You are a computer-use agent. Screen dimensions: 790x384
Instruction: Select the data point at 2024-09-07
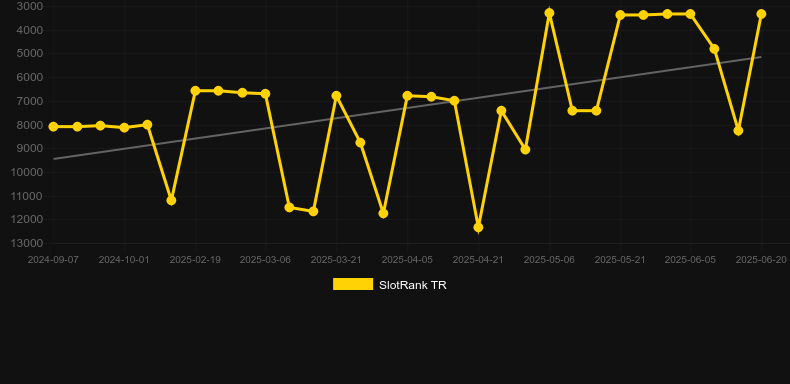click(x=53, y=126)
